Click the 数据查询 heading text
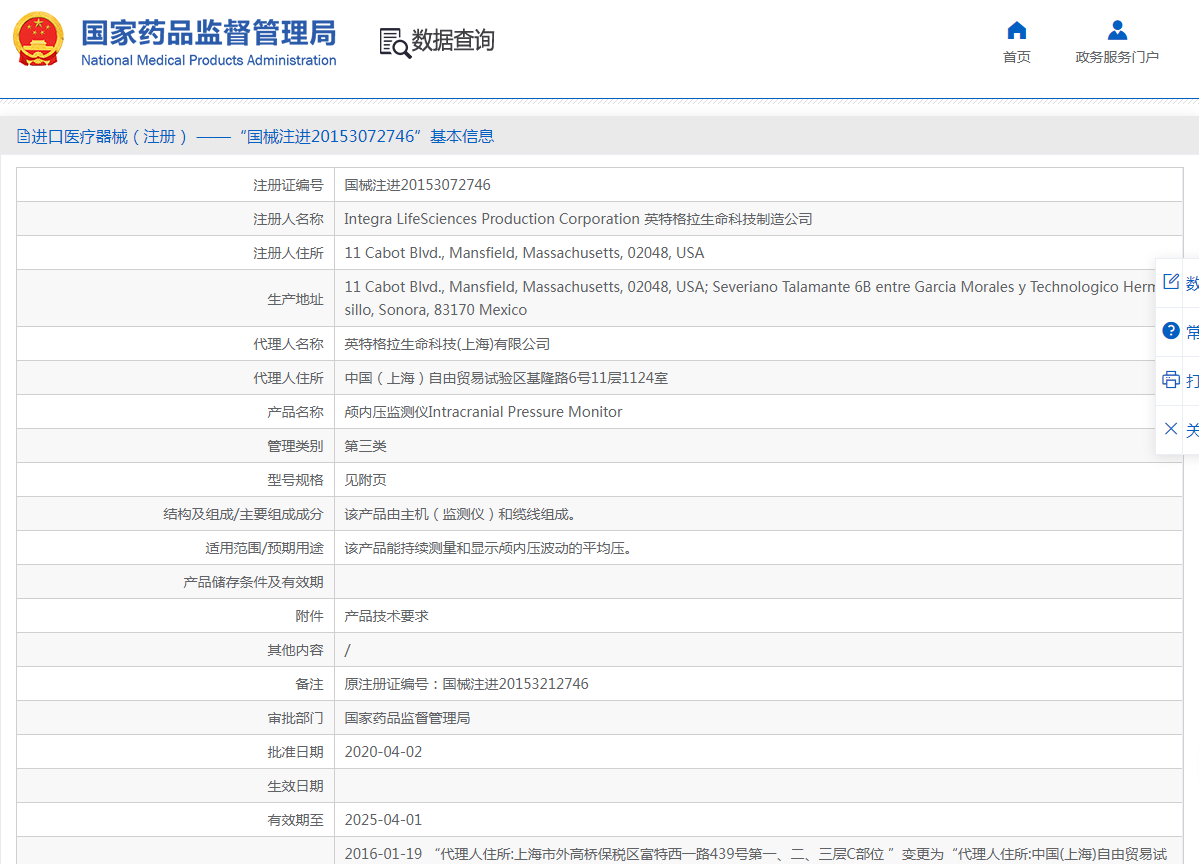The image size is (1199, 864). [x=453, y=41]
